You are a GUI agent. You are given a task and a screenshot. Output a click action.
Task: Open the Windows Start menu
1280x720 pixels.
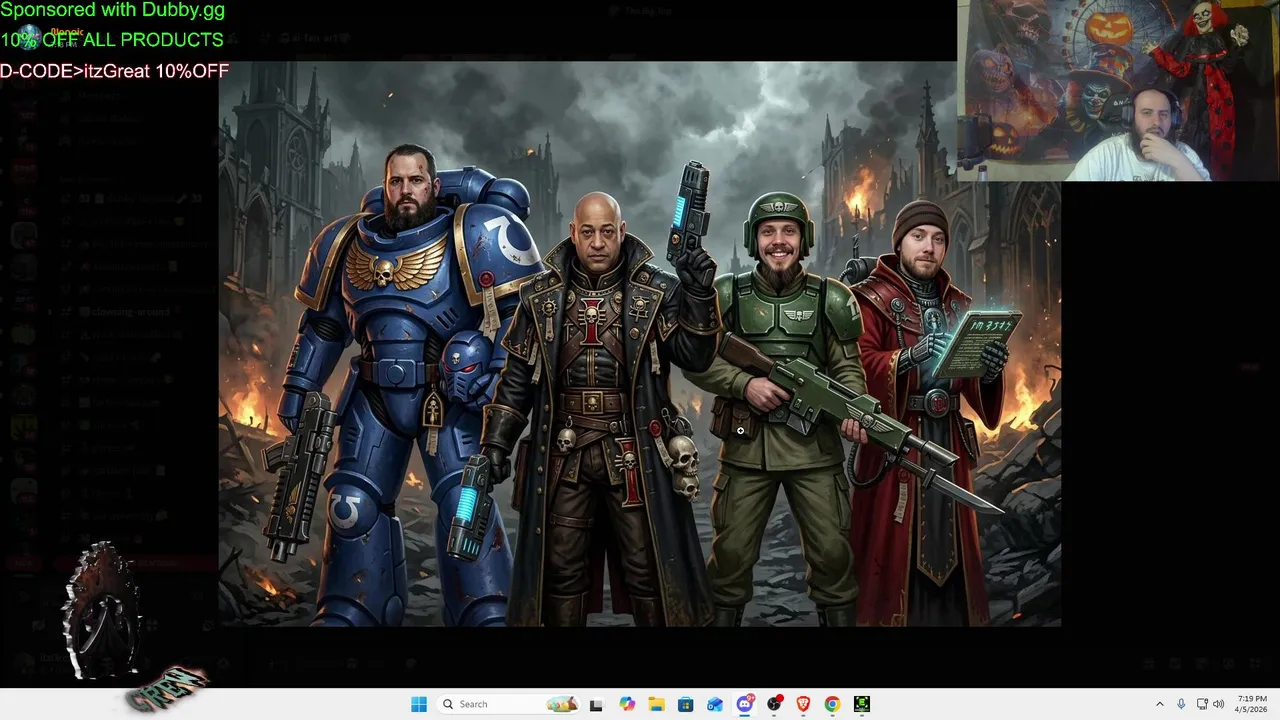(419, 704)
